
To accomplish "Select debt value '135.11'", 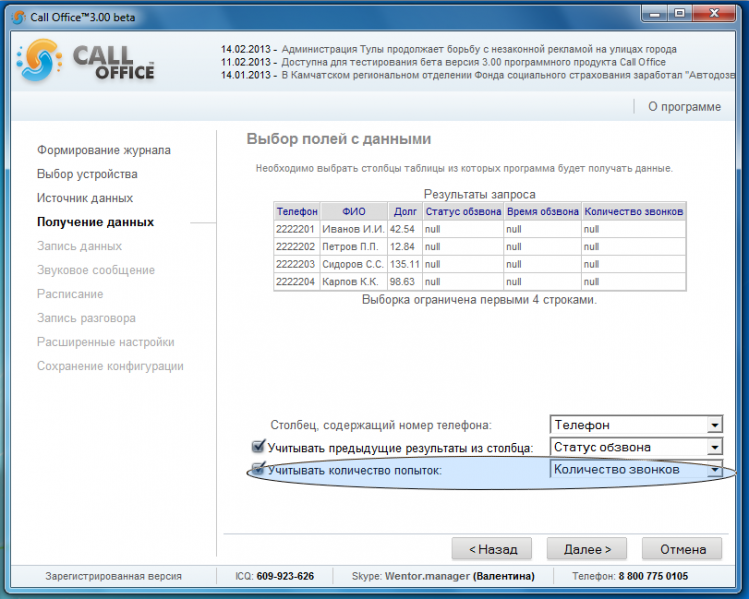I will 405,264.
